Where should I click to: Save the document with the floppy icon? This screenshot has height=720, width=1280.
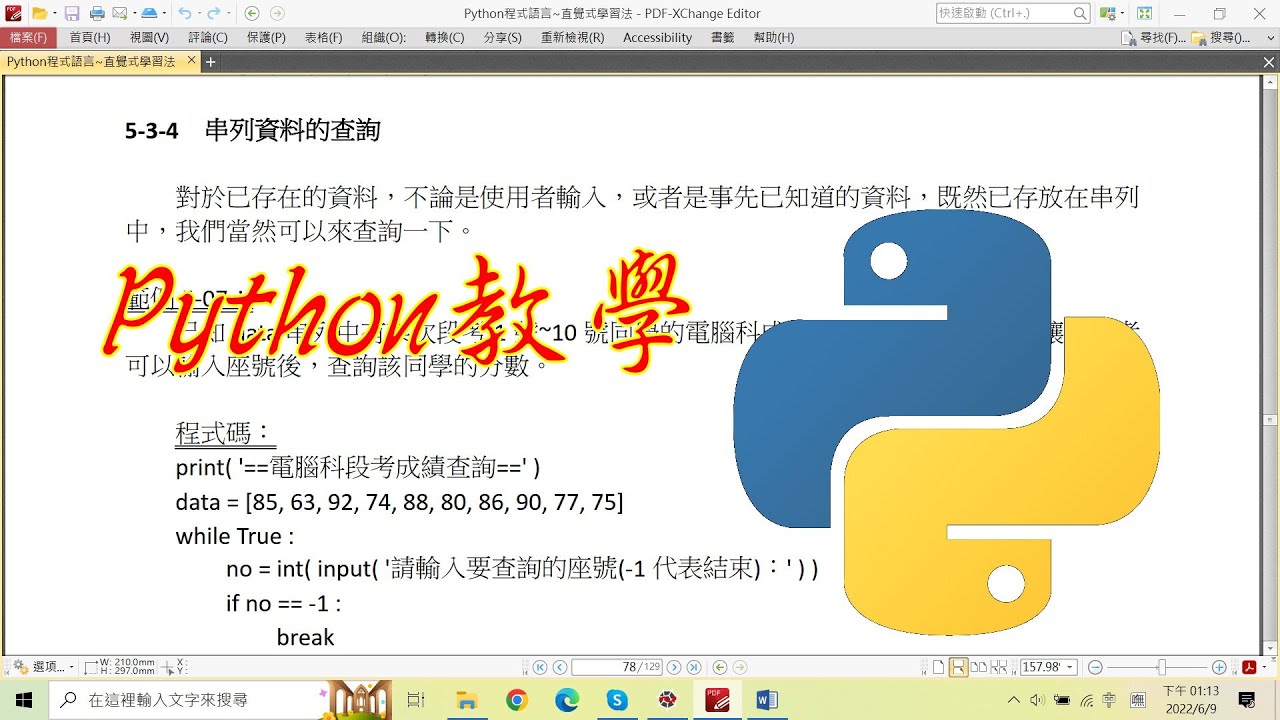[72, 13]
